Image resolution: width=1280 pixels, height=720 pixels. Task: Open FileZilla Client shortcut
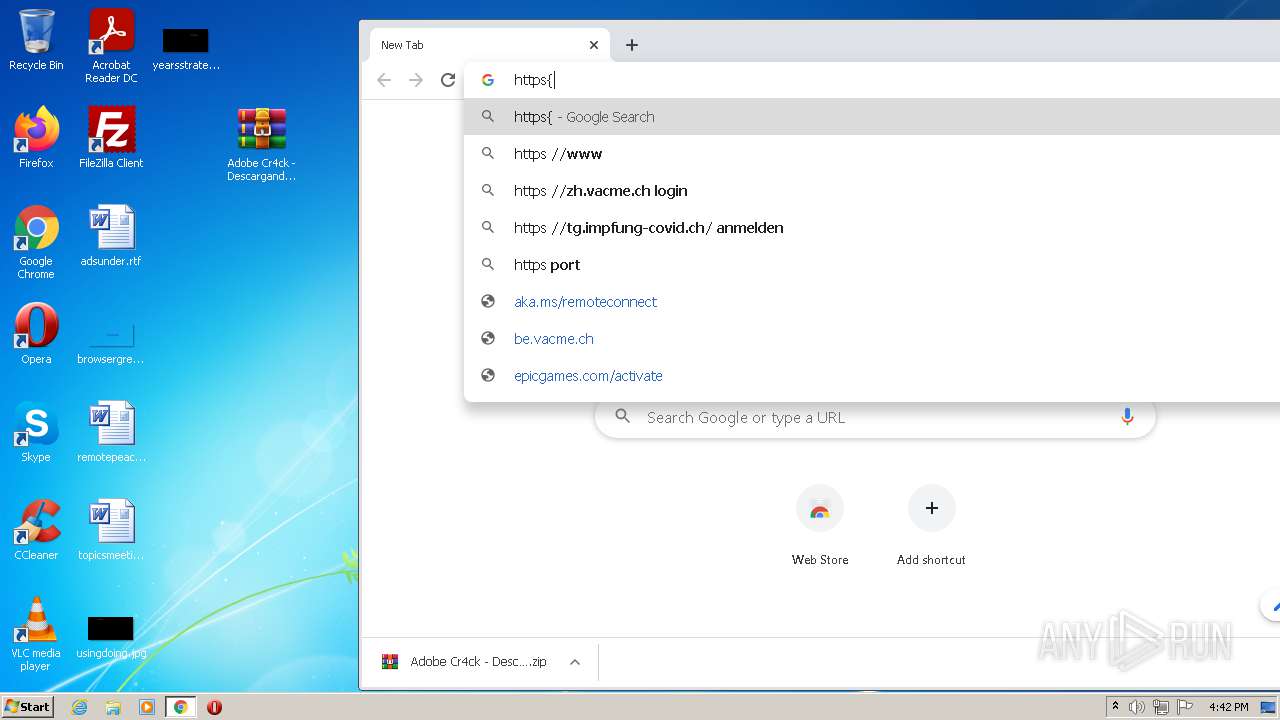(x=111, y=137)
